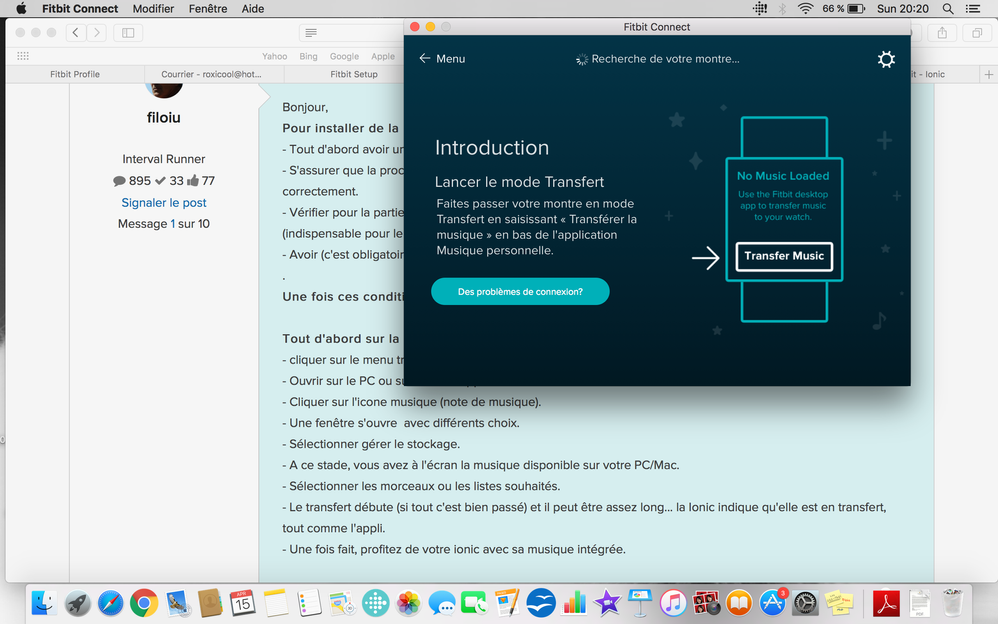Viewport: 998px width, 624px height.
Task: Open Google Chrome from the Dock
Action: [x=144, y=602]
